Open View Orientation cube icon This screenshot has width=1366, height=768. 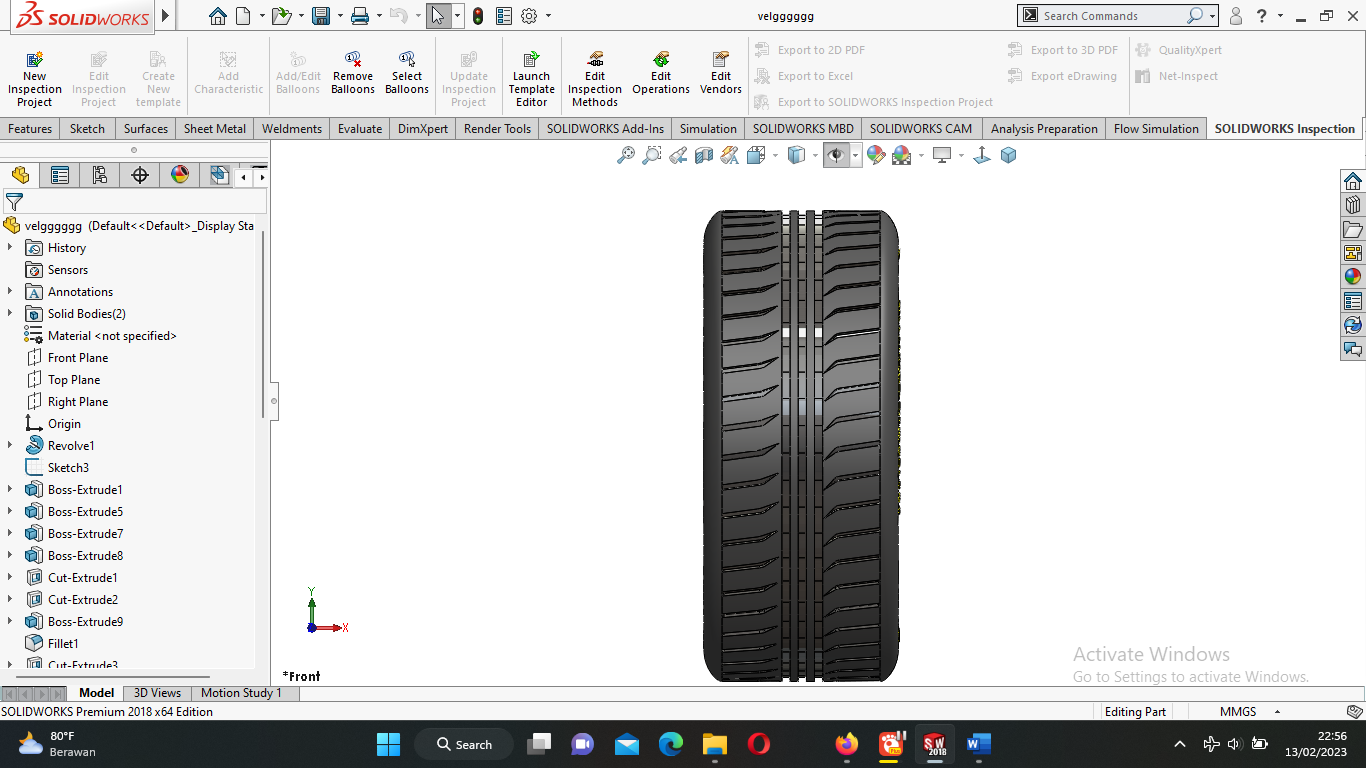pos(756,155)
